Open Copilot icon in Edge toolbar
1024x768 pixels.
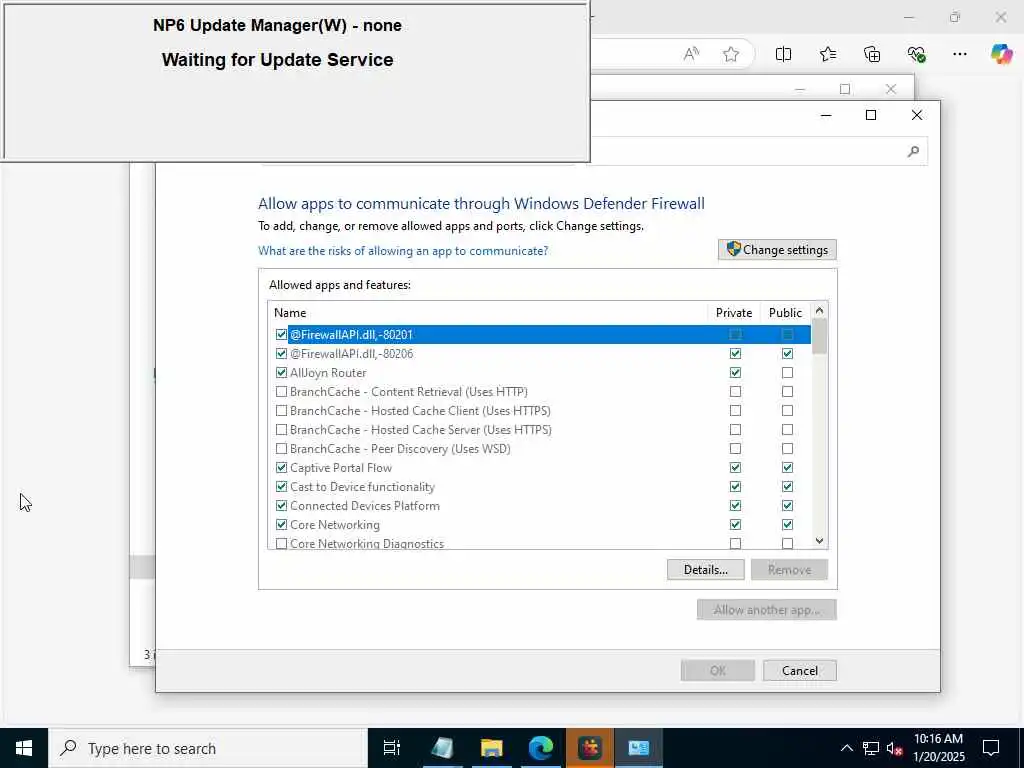pos(1001,54)
